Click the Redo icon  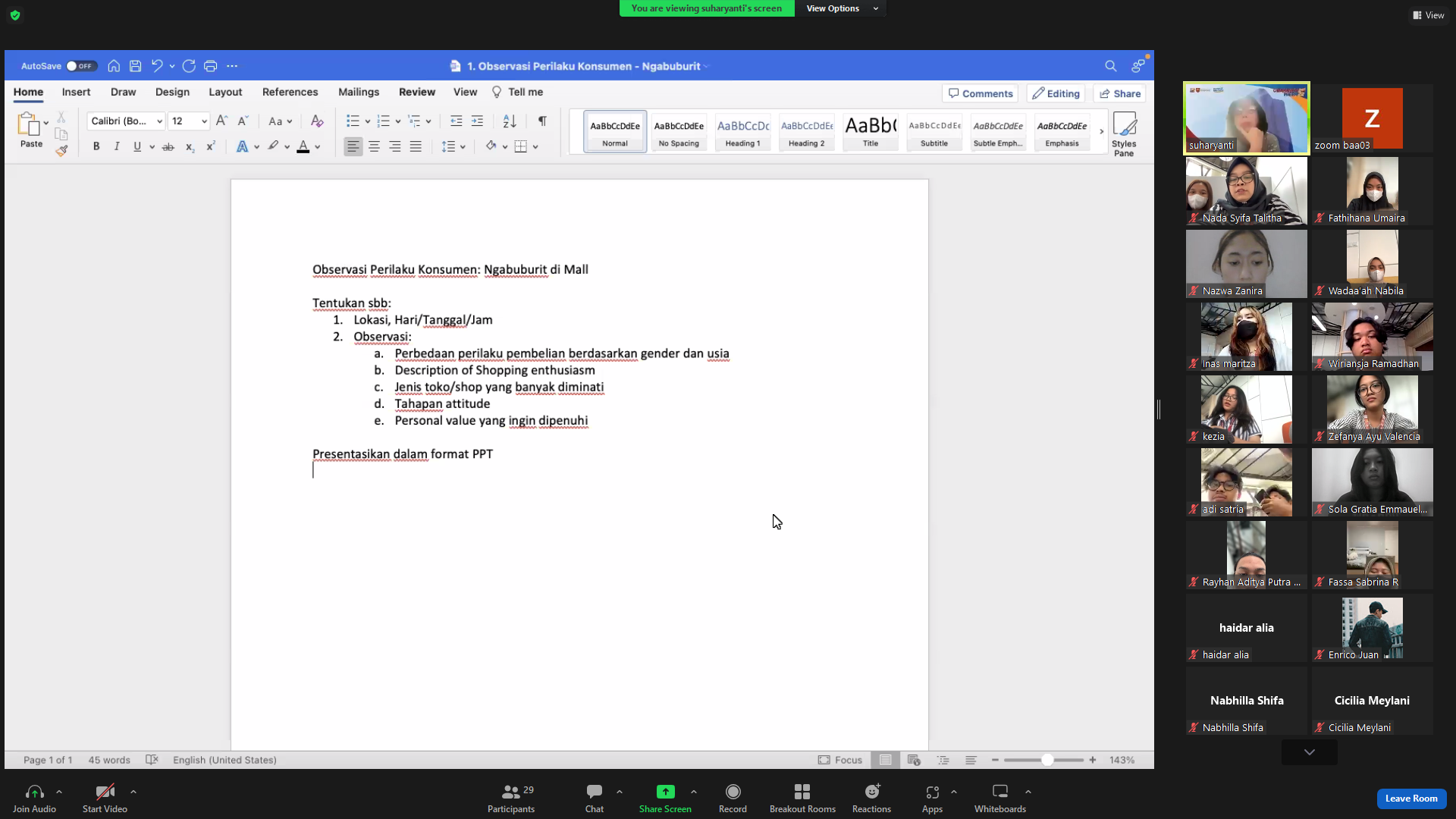click(189, 66)
